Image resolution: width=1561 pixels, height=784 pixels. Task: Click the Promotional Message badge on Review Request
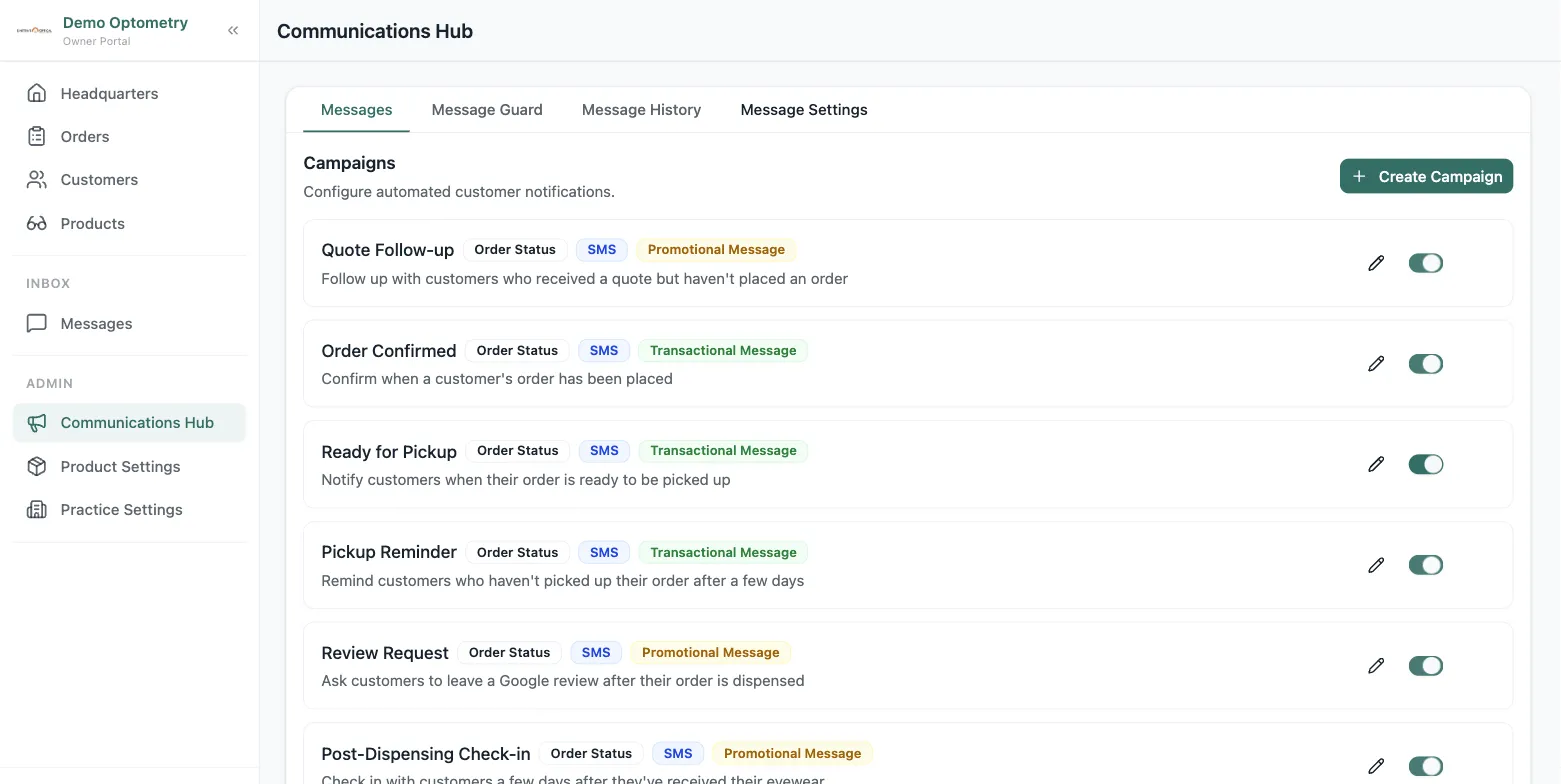click(x=711, y=652)
